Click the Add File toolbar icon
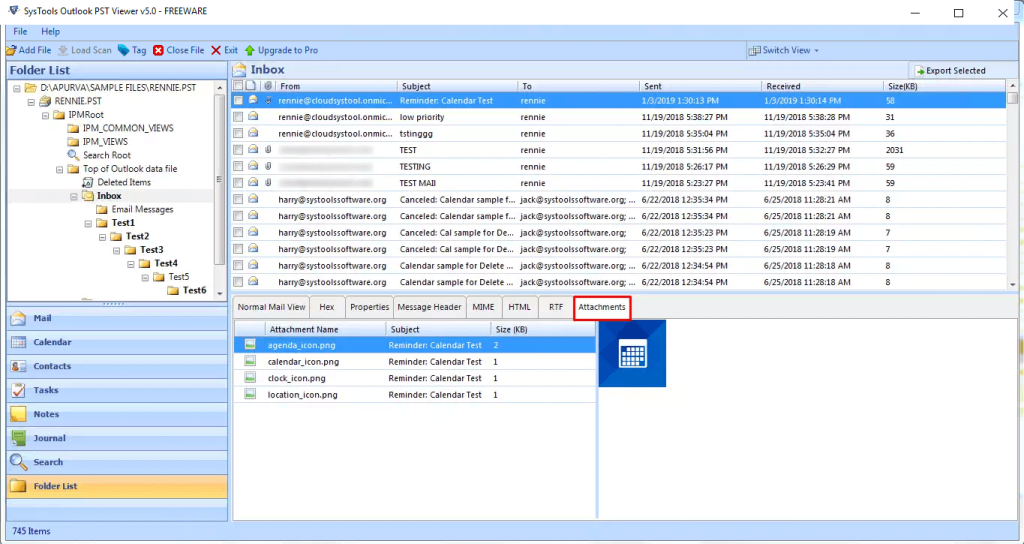Viewport: 1024px width, 544px height. tap(11, 50)
